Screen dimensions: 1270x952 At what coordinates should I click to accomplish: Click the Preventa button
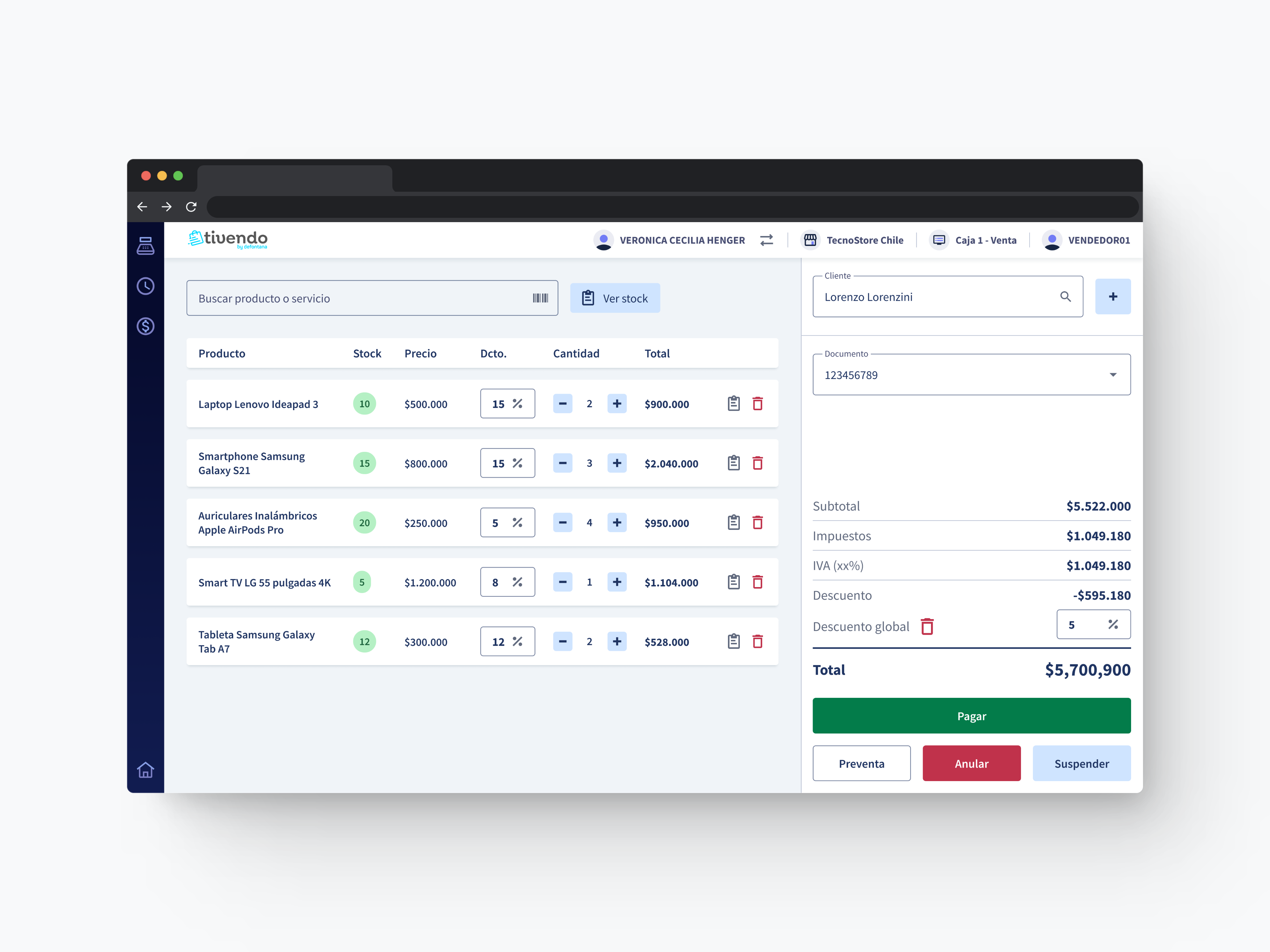pos(862,763)
